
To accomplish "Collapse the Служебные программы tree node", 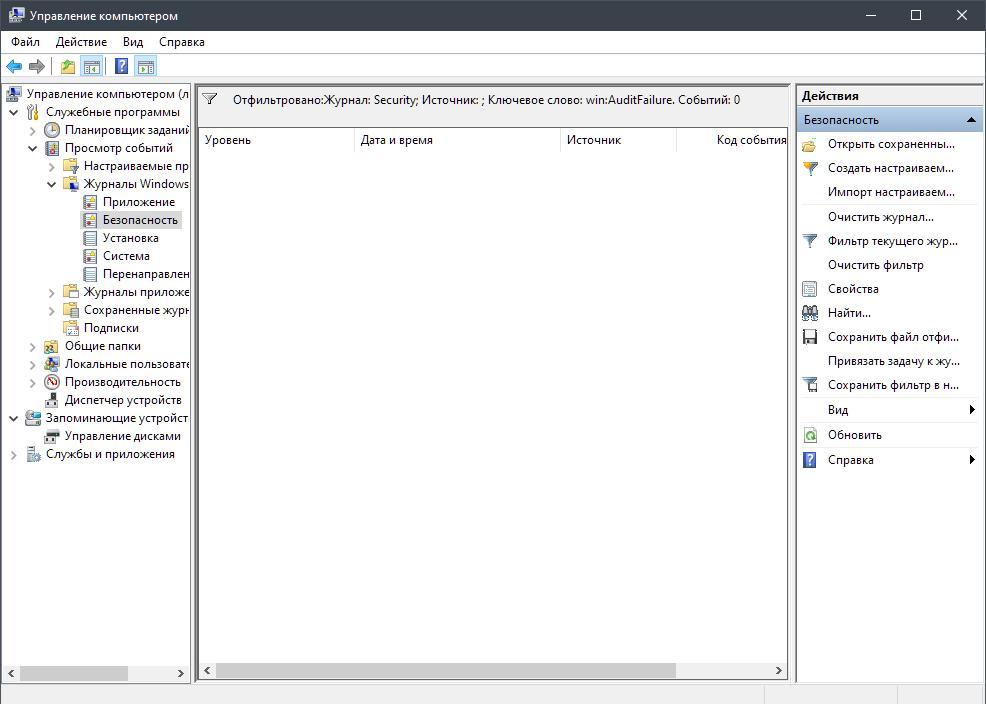I will point(13,113).
